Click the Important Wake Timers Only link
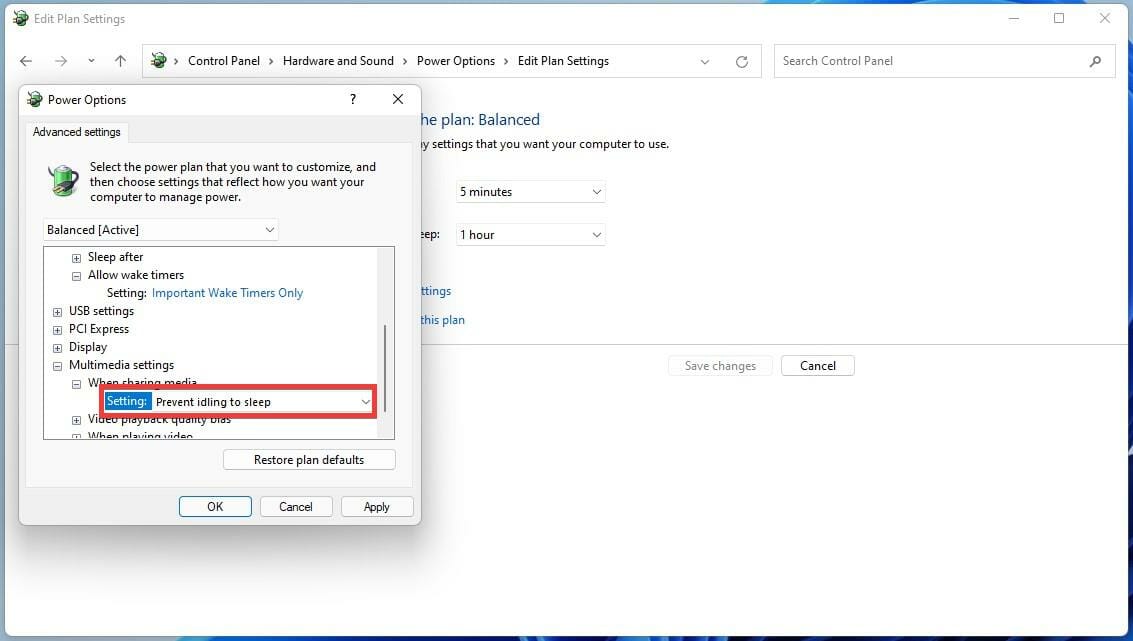 227,292
